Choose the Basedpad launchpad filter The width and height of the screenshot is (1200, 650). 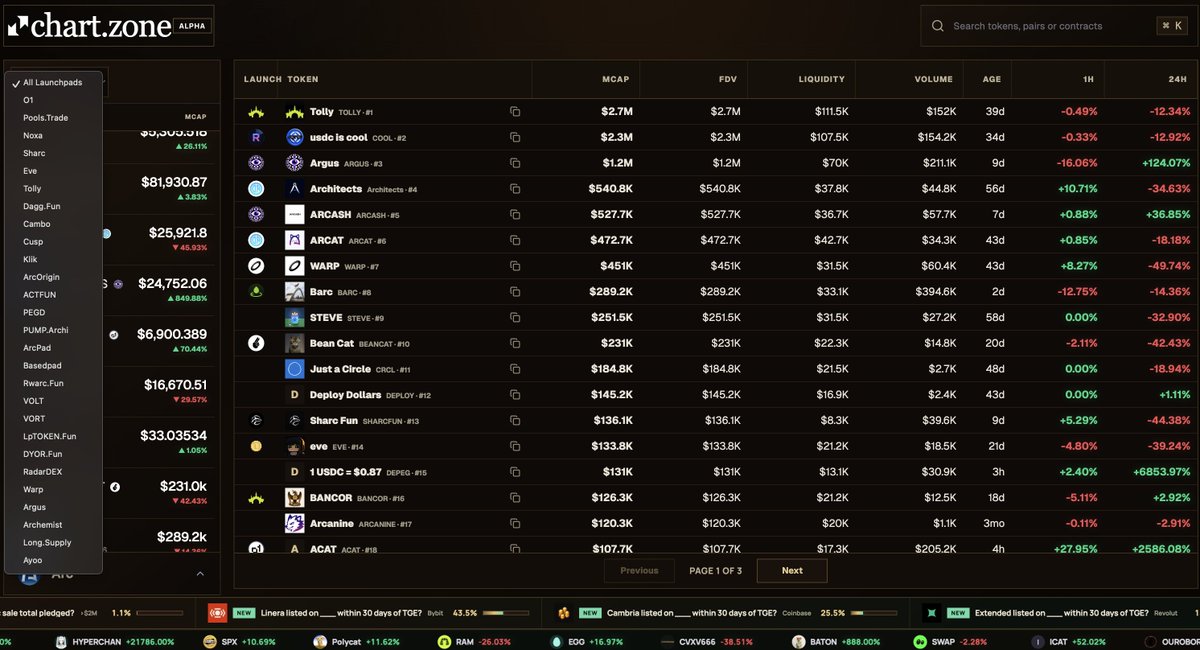point(53,366)
